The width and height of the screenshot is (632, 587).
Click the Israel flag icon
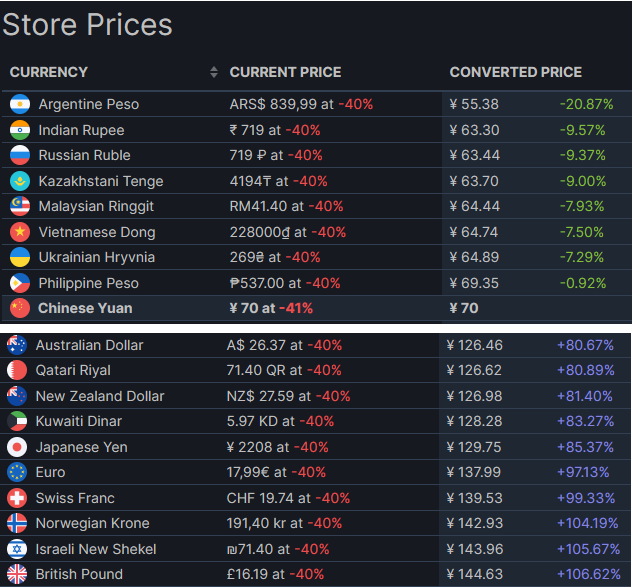pos(17,549)
